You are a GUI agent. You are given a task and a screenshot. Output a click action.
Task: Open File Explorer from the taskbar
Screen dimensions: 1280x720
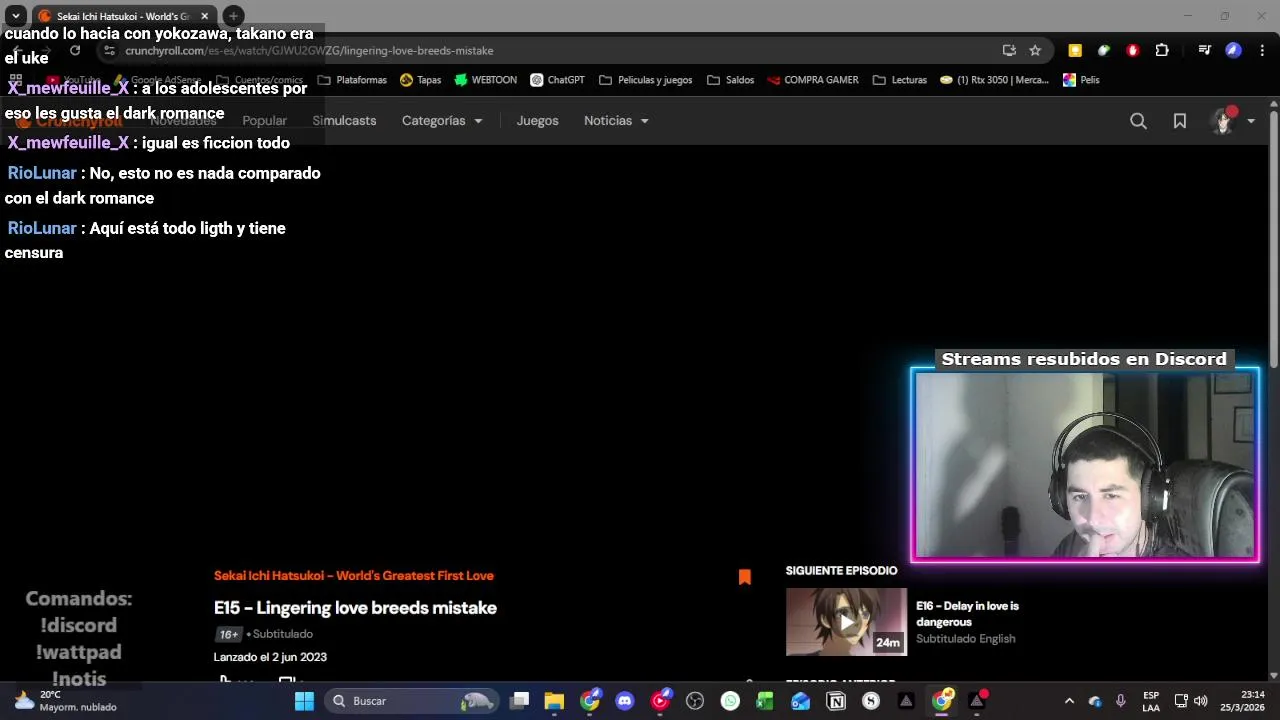[554, 701]
